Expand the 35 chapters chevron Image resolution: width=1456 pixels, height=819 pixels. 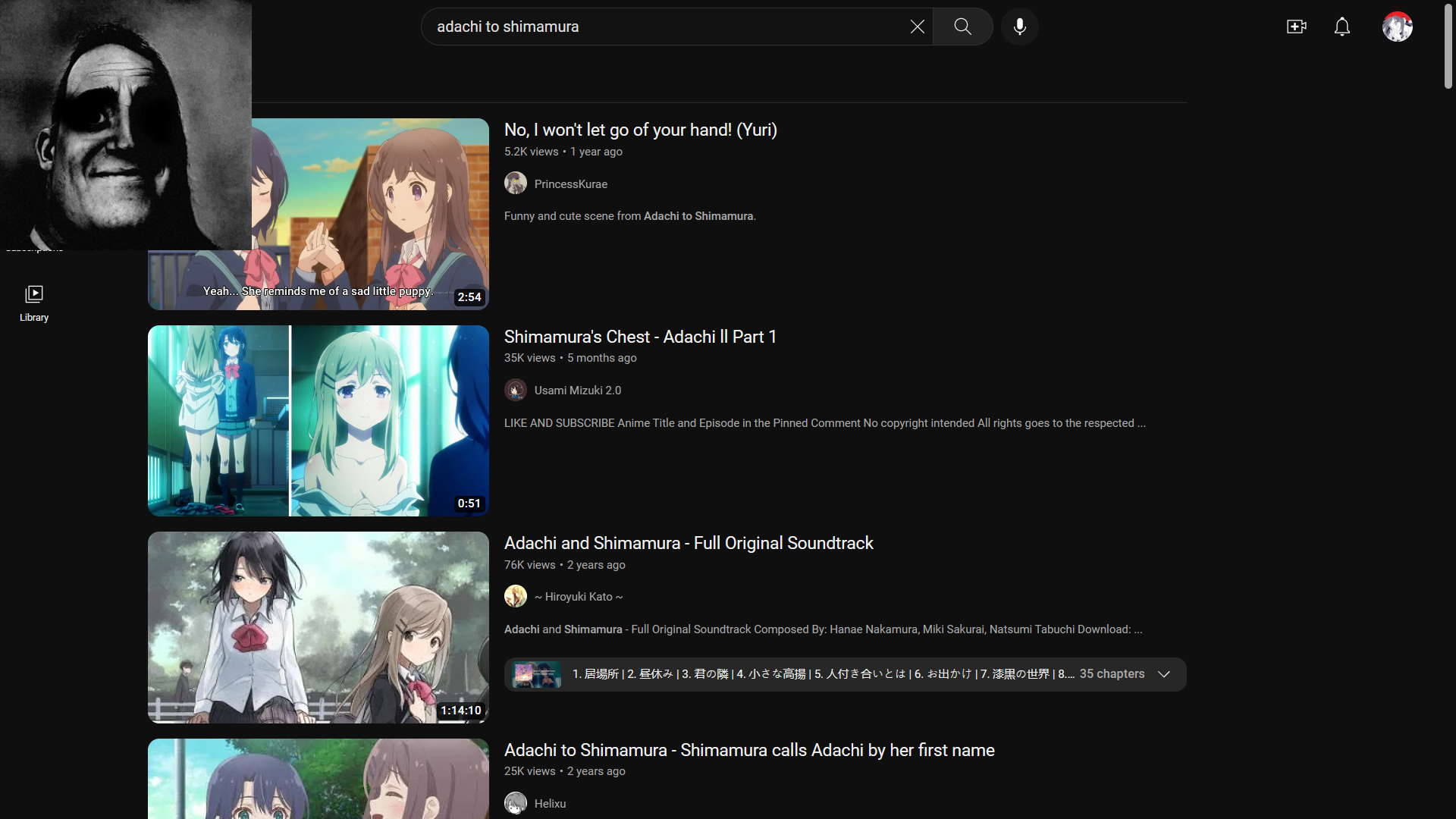(1164, 674)
